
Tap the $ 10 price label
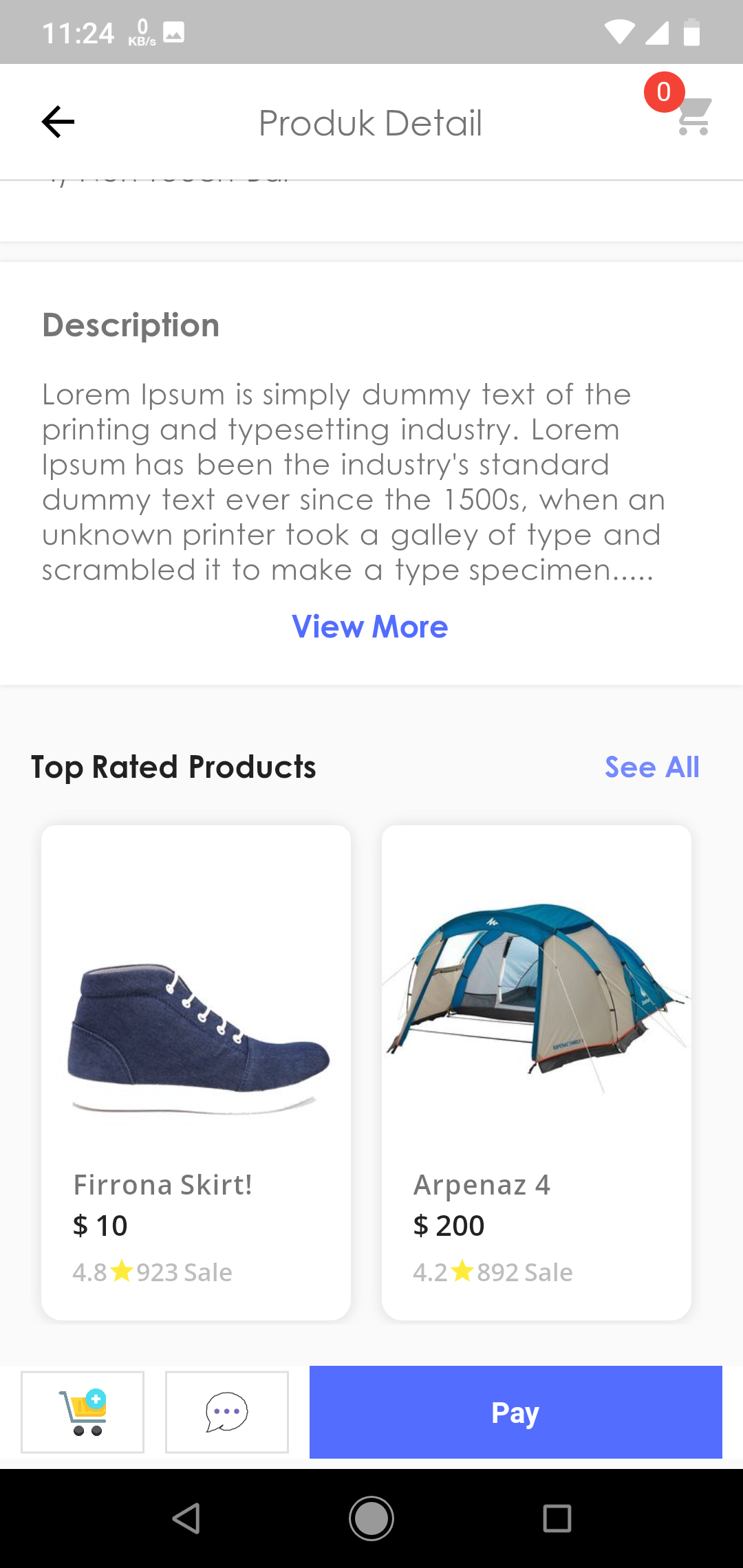(x=100, y=1226)
